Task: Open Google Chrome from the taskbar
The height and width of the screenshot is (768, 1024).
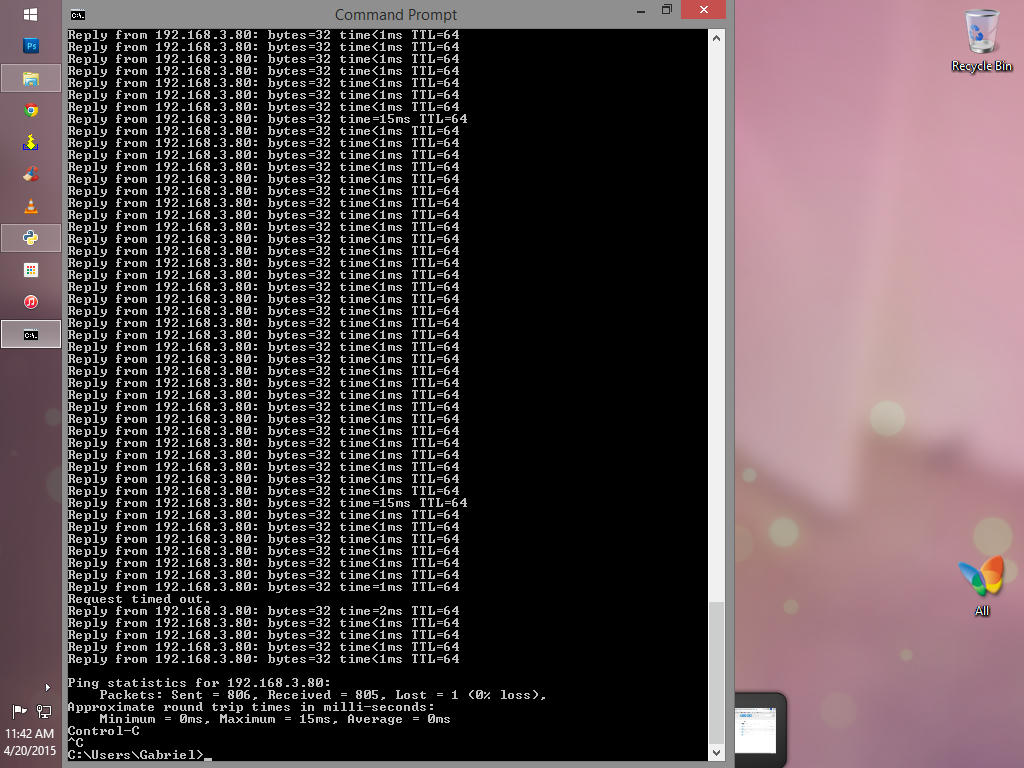Action: coord(31,110)
